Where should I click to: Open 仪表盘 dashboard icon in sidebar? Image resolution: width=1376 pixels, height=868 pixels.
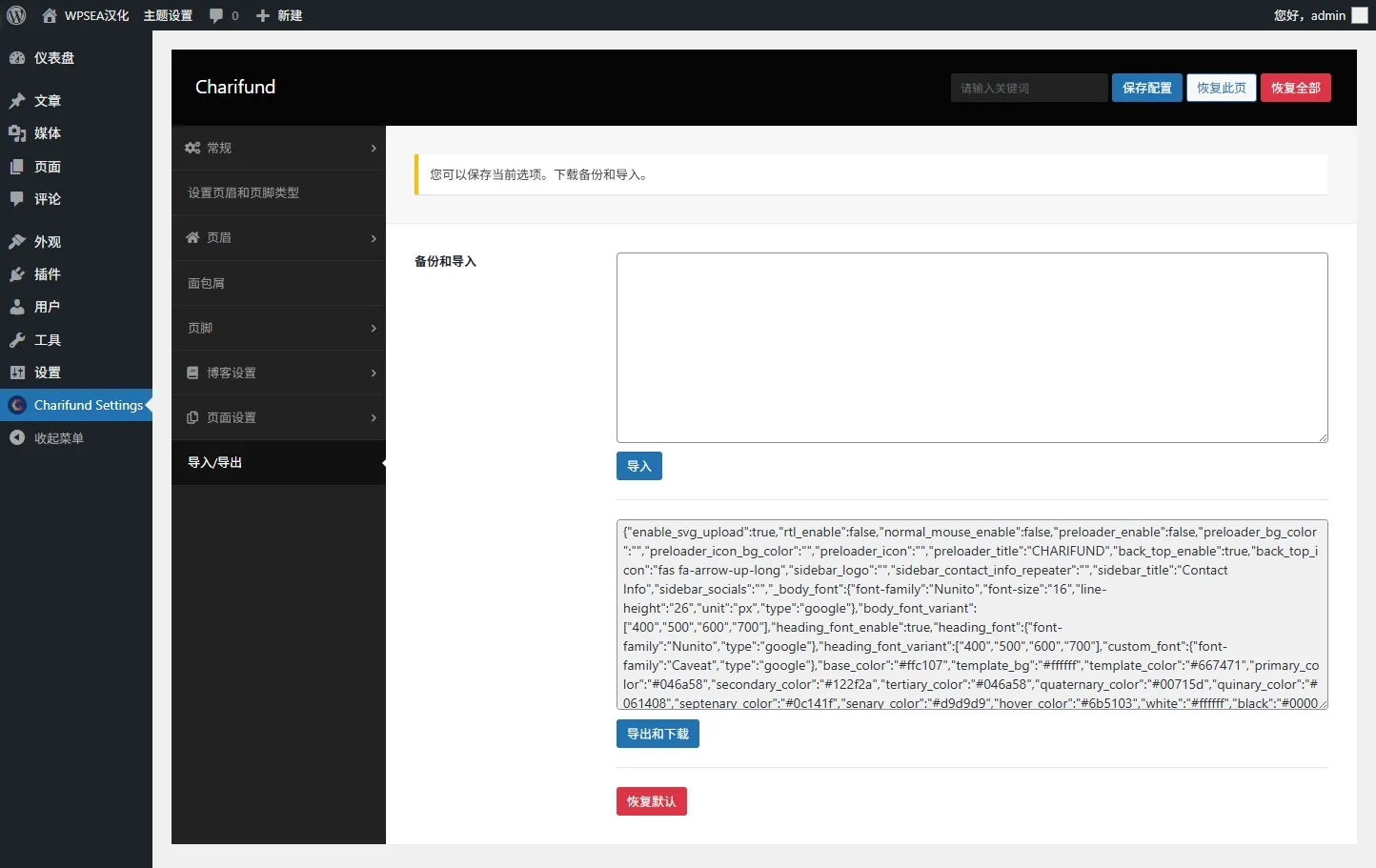point(17,58)
